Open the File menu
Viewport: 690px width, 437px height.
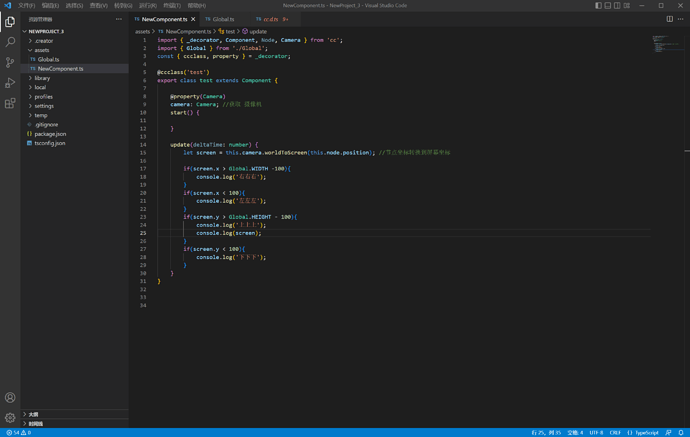click(x=26, y=5)
